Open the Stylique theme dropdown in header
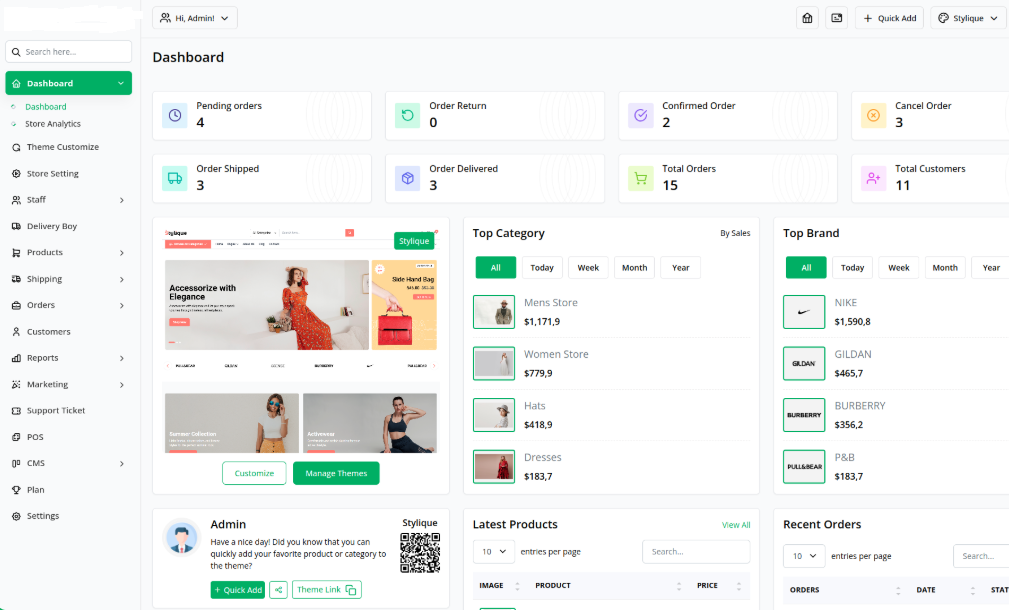 (967, 18)
